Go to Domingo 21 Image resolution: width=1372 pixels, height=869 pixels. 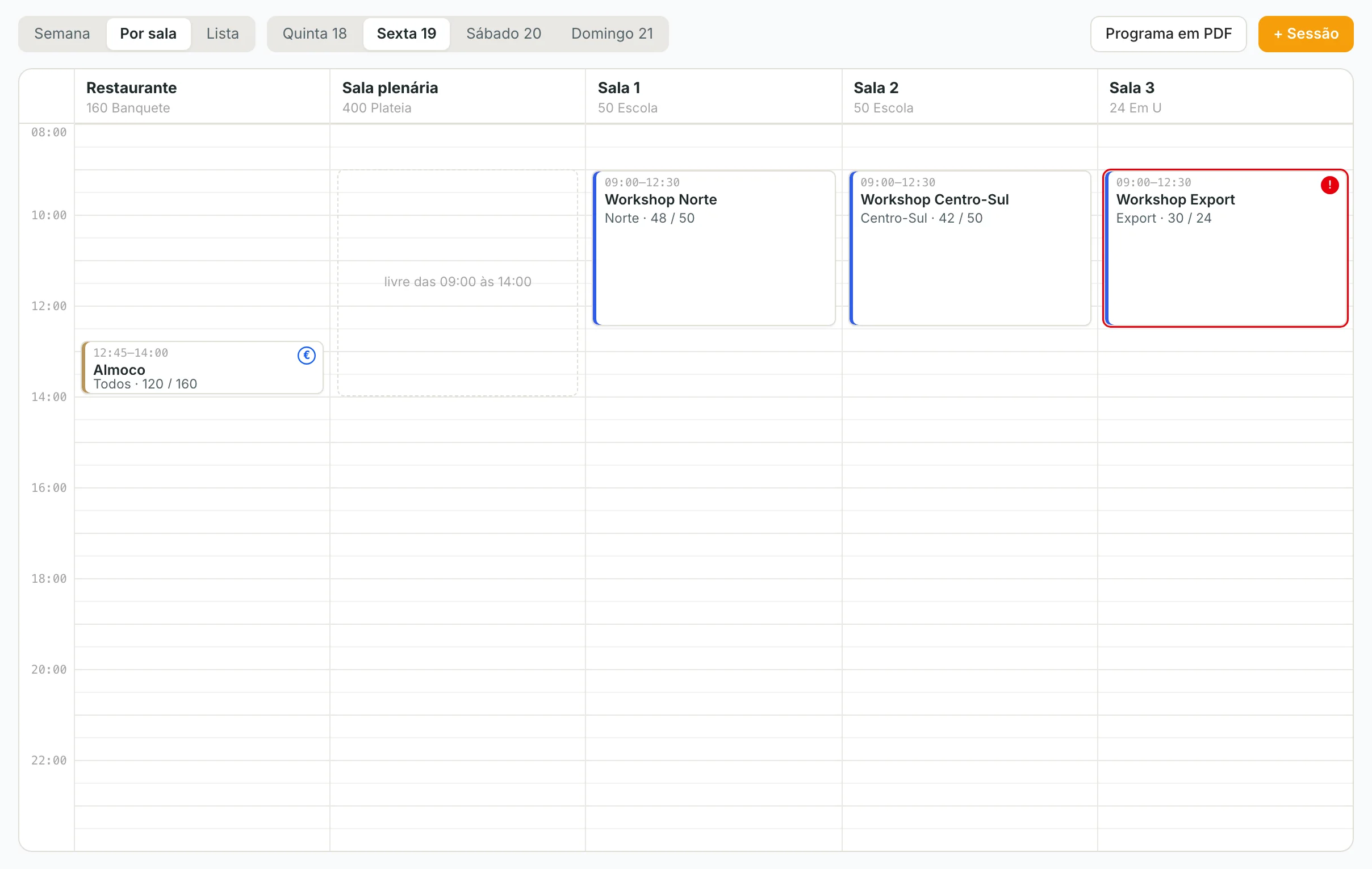612,34
